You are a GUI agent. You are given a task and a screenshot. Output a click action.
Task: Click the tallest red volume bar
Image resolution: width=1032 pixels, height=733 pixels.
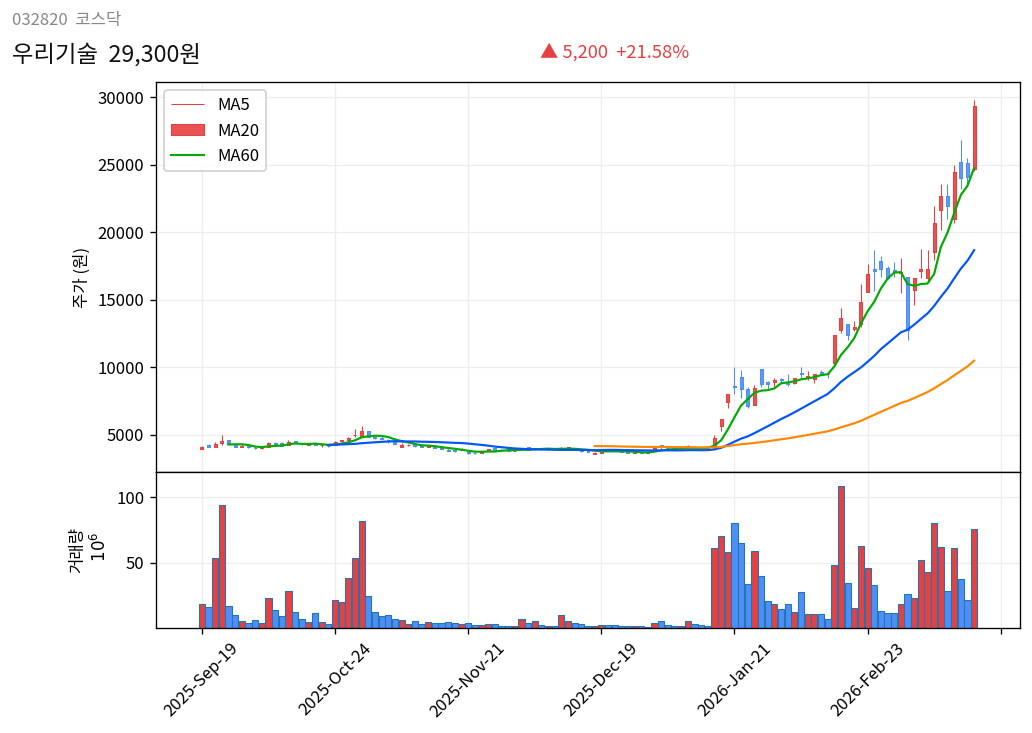(841, 555)
